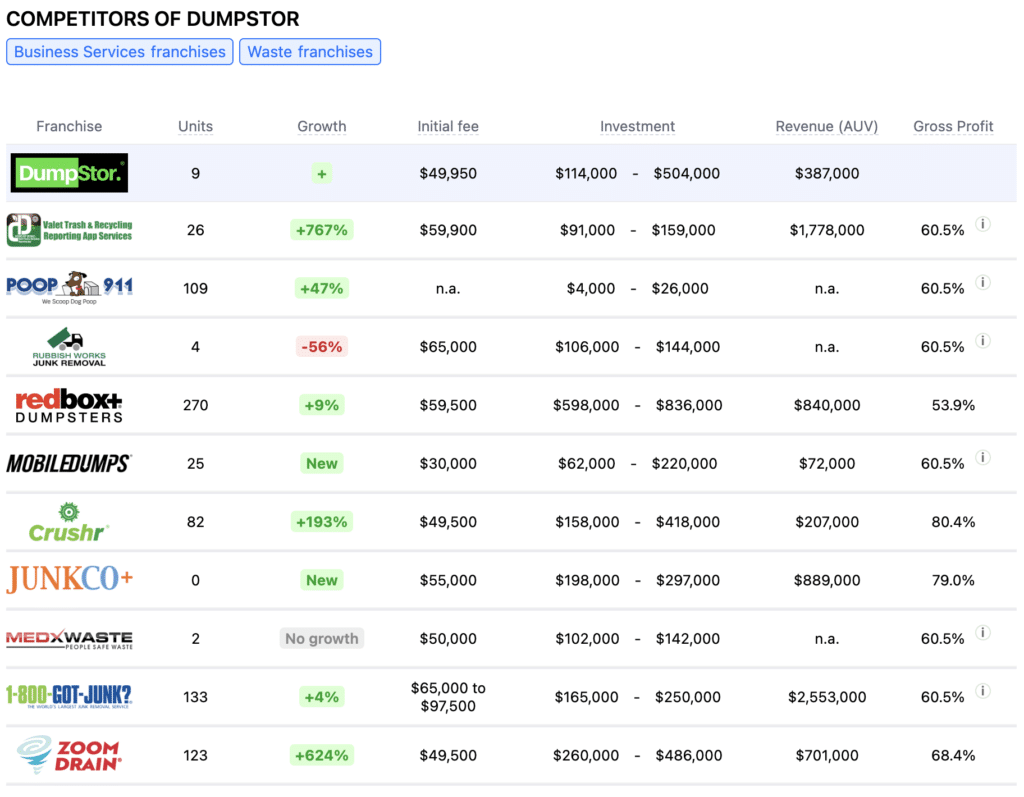
Task: Open the Valet Trash & Recycling logo
Action: 69,230
